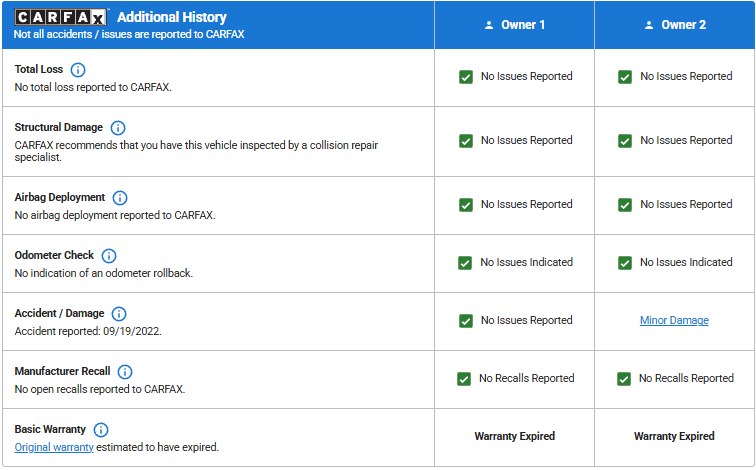Viewport: 756px width, 470px height.
Task: Show info for Odometer Check
Action: coord(109,256)
